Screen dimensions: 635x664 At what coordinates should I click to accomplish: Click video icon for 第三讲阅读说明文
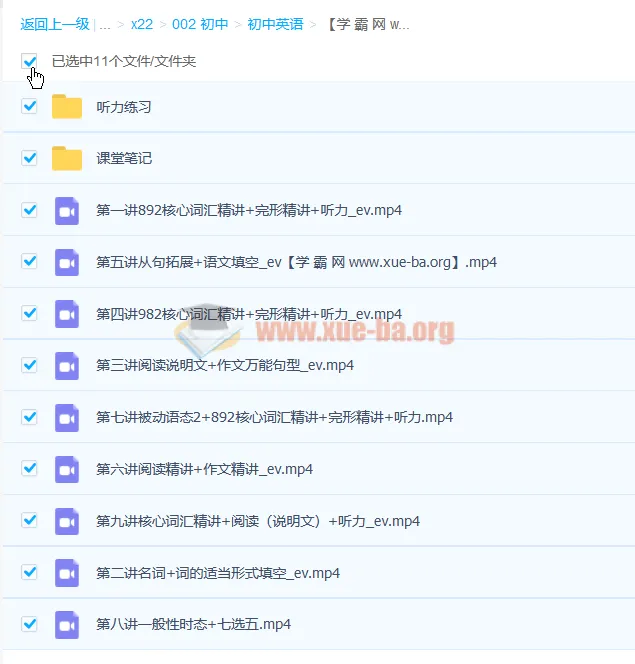(67, 365)
